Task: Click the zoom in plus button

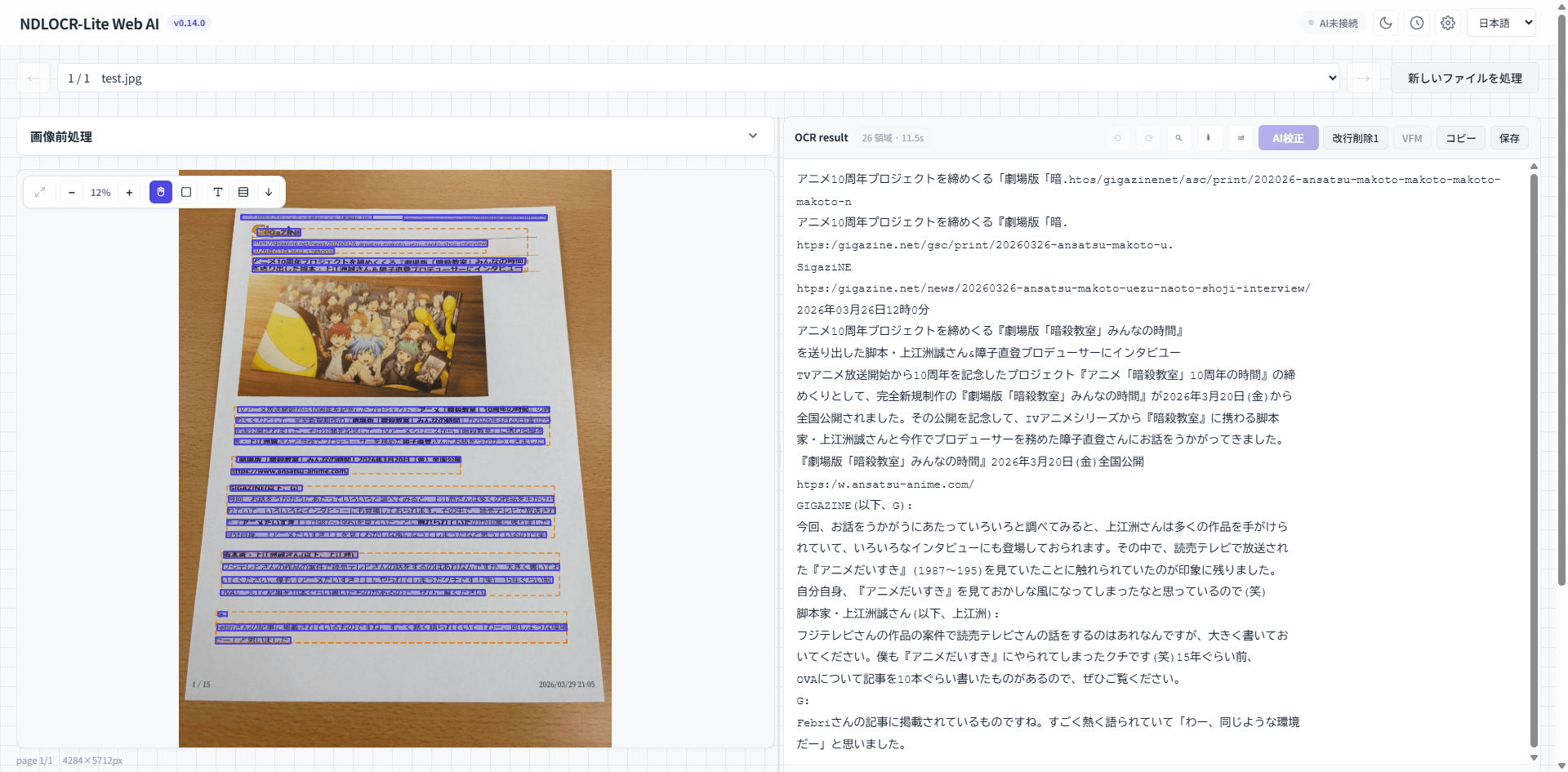Action: pos(129,192)
